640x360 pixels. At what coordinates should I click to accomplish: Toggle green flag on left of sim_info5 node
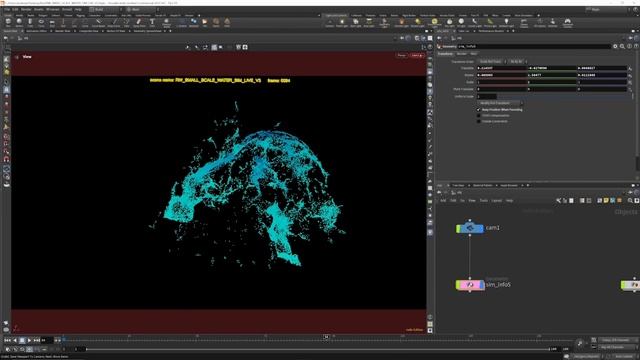458,285
